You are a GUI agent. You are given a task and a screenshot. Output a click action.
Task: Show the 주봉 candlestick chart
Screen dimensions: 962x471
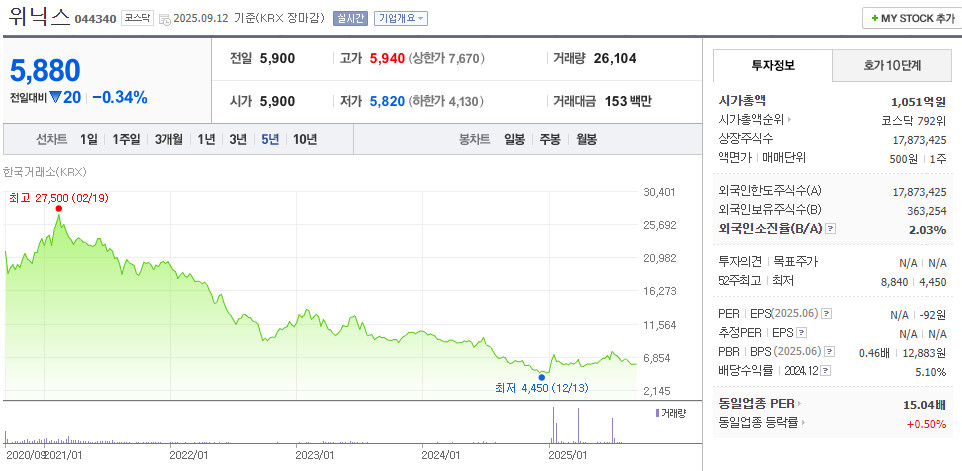click(x=550, y=139)
